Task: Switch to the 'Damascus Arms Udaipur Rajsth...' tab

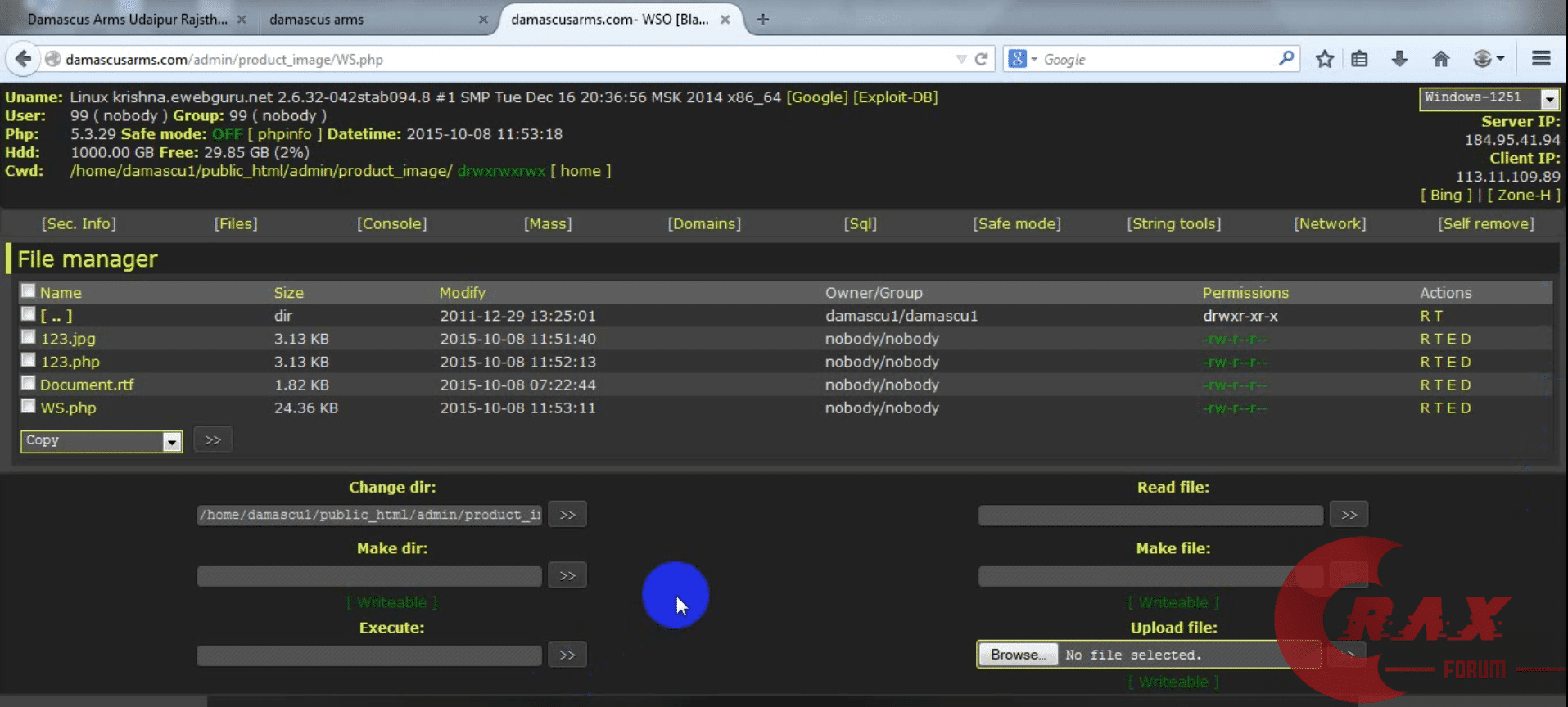Action: [x=128, y=20]
